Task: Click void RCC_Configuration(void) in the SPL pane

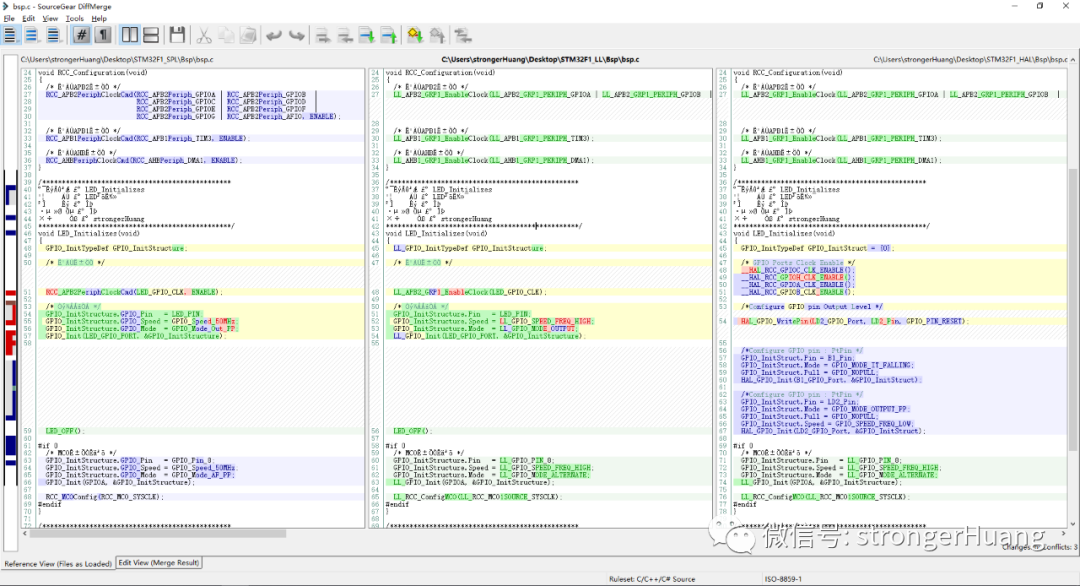Action: pyautogui.click(x=92, y=72)
